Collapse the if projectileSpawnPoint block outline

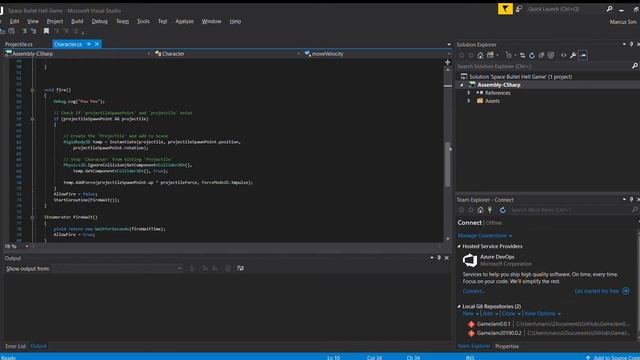(x=32, y=119)
